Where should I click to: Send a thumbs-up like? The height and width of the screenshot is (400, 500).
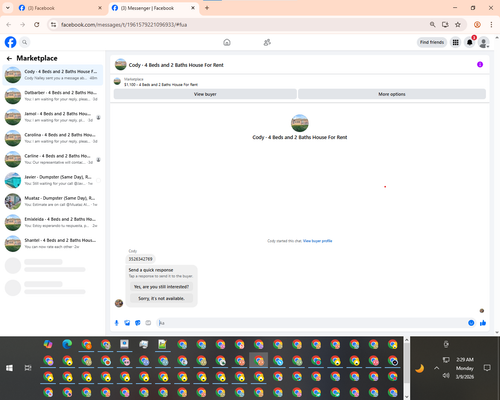[x=483, y=323]
